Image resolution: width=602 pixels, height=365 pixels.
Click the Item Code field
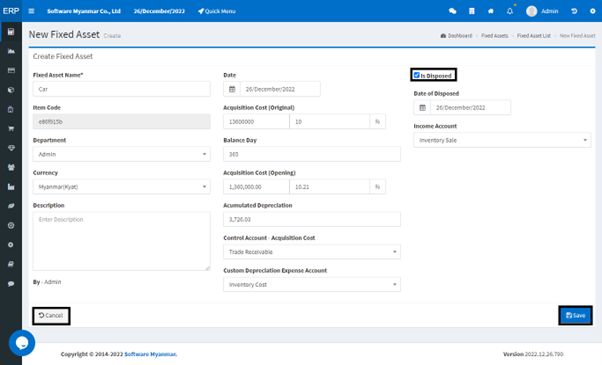click(121, 122)
